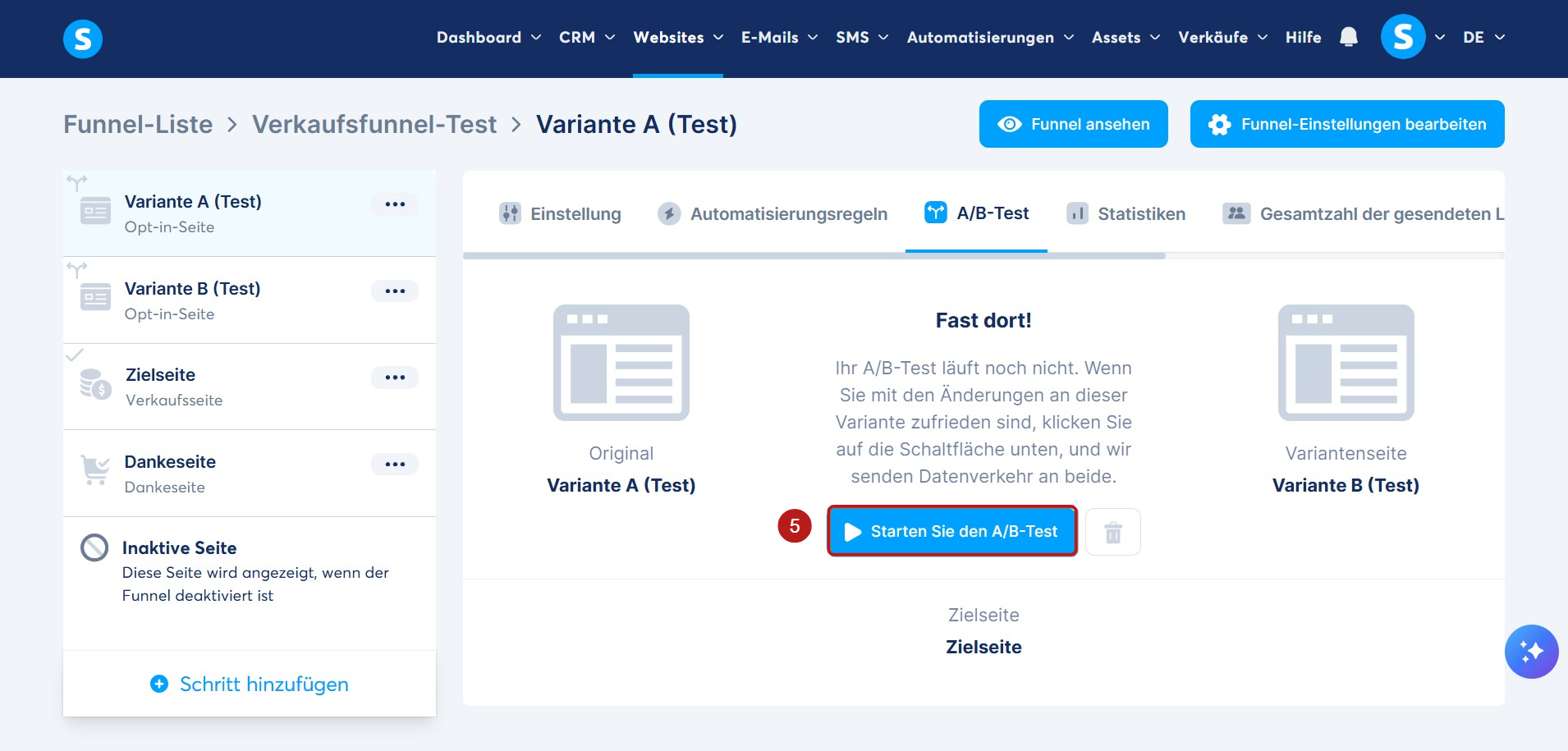
Task: Click the Fast dort! heading
Action: (x=983, y=320)
